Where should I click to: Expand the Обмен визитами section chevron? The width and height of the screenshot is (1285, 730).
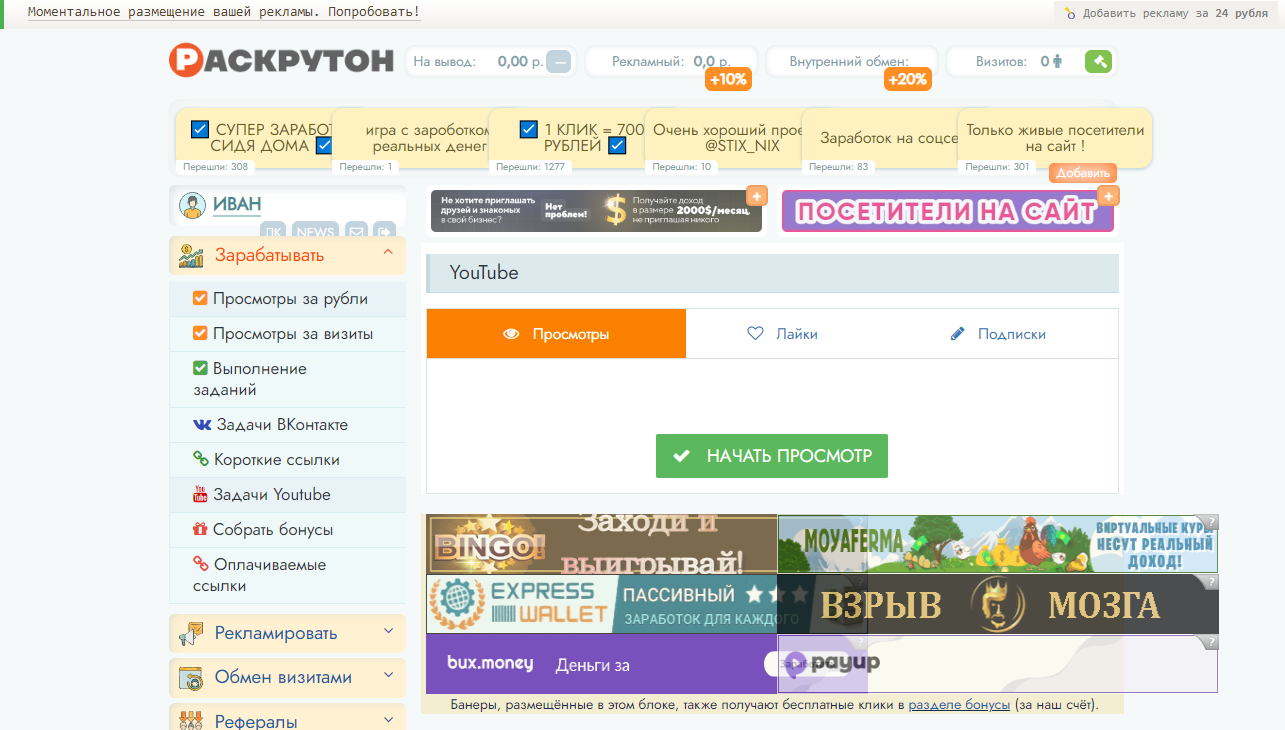389,676
